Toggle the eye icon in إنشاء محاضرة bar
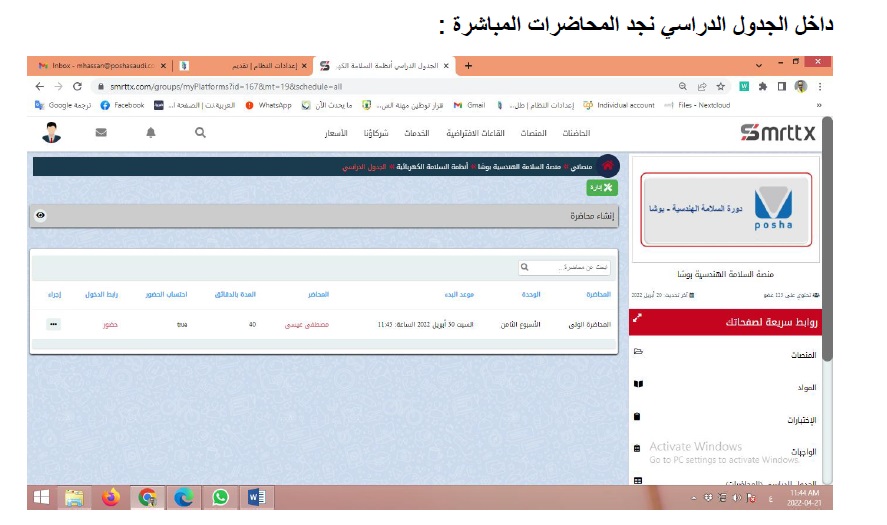Screen dimensions: 887x525 click(40, 215)
